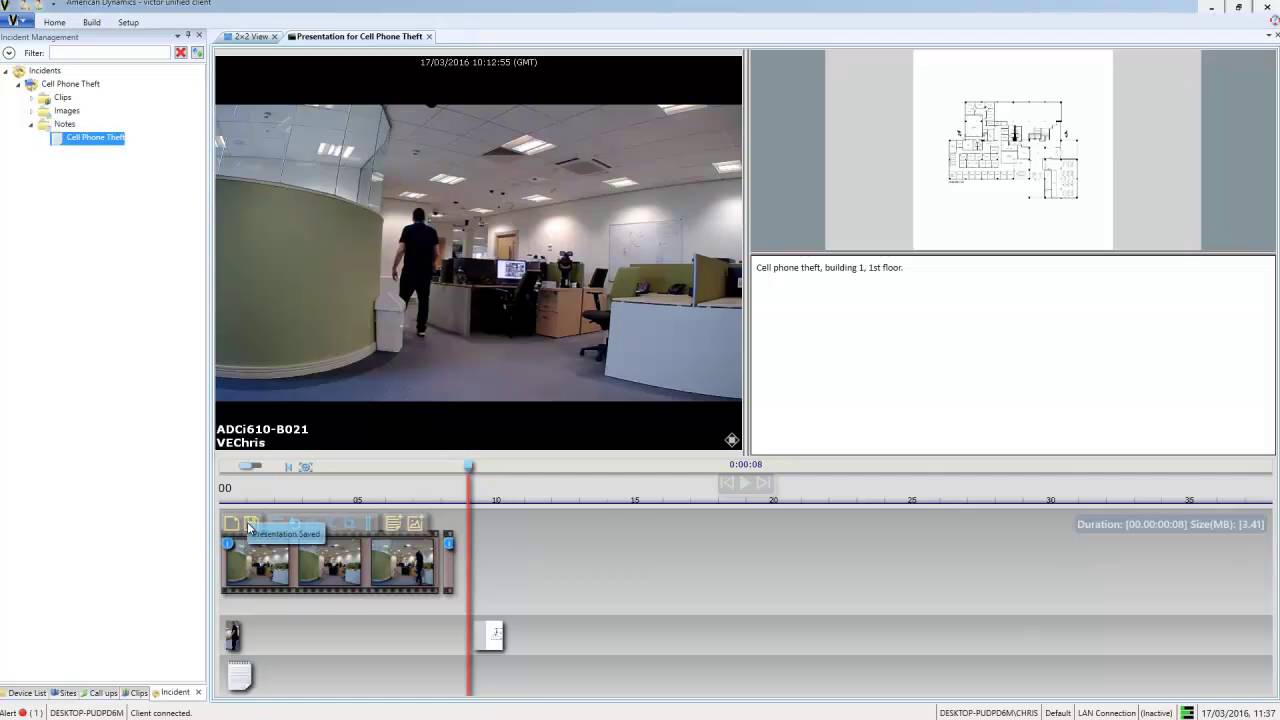Image resolution: width=1280 pixels, height=720 pixels.
Task: Pin the Incident Management panel
Action: pyautogui.click(x=188, y=36)
